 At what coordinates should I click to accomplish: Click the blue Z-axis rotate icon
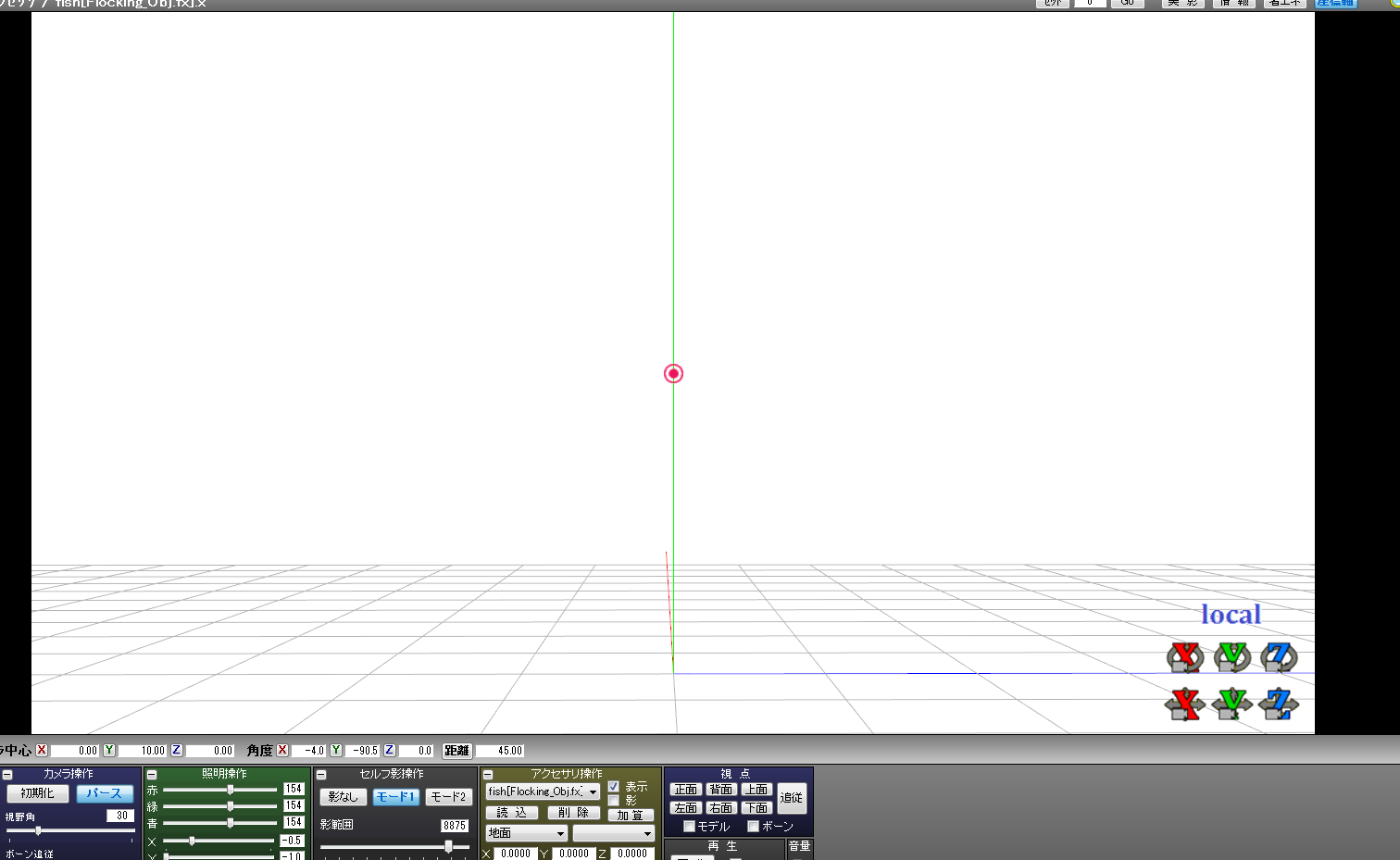pyautogui.click(x=1279, y=657)
